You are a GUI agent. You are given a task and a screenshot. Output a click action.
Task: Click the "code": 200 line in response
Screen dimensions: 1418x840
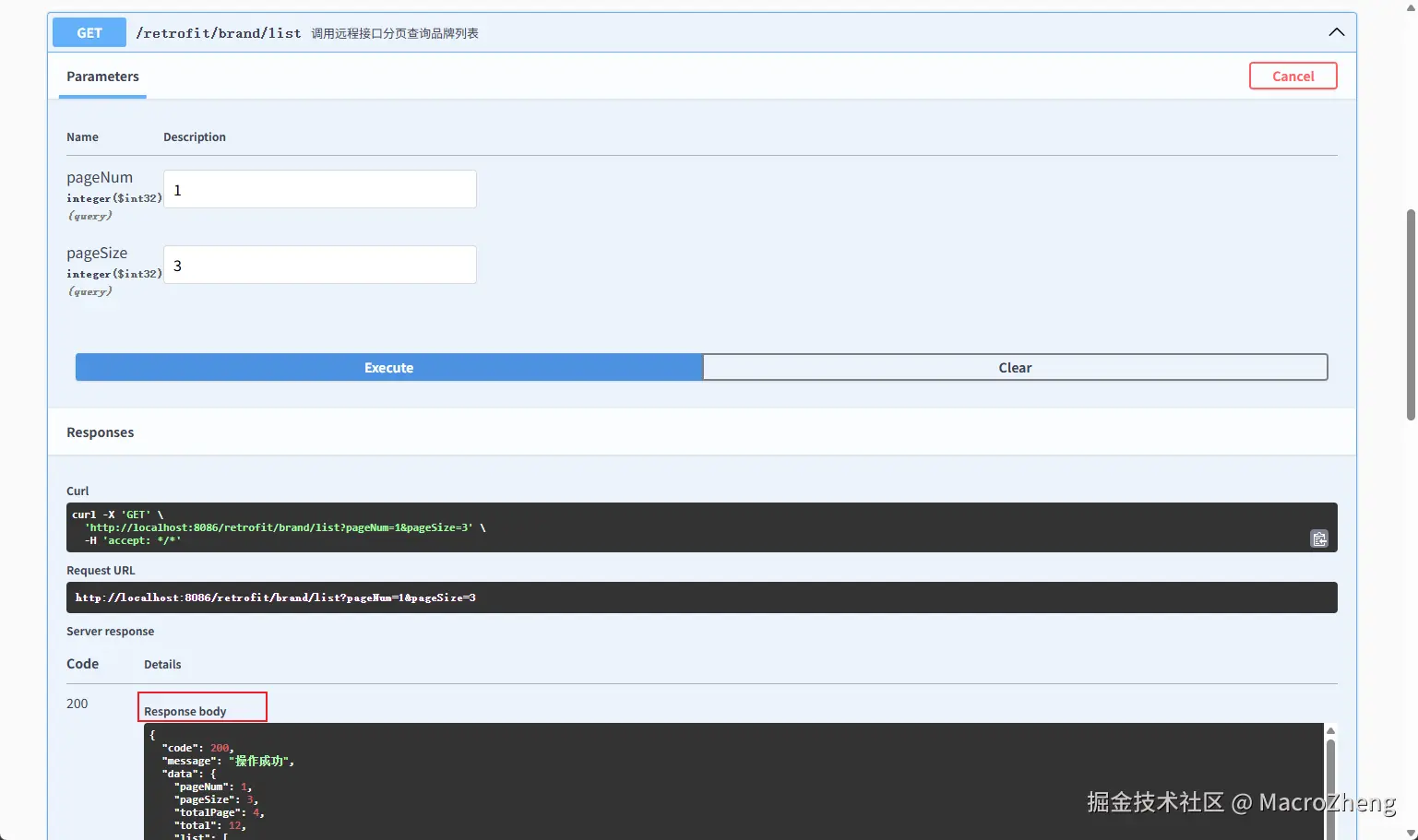pyautogui.click(x=197, y=748)
